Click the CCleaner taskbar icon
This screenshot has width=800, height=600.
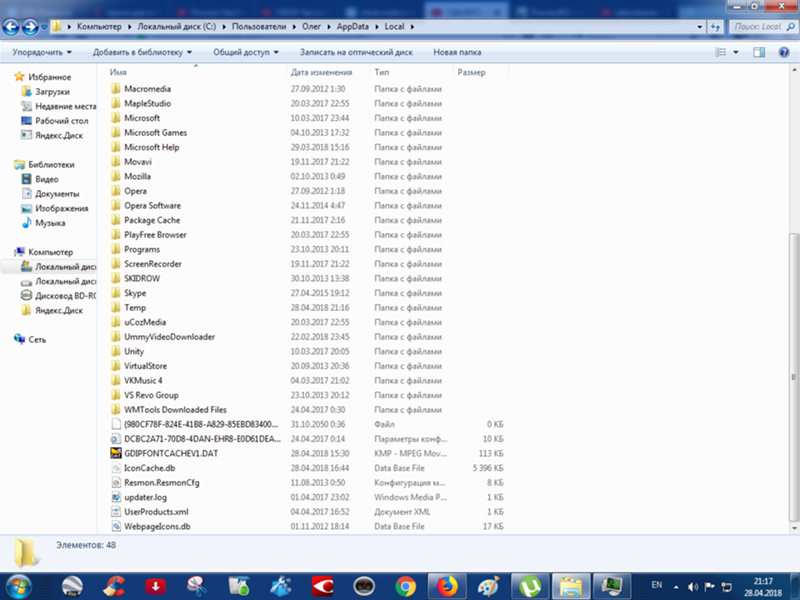click(x=116, y=585)
